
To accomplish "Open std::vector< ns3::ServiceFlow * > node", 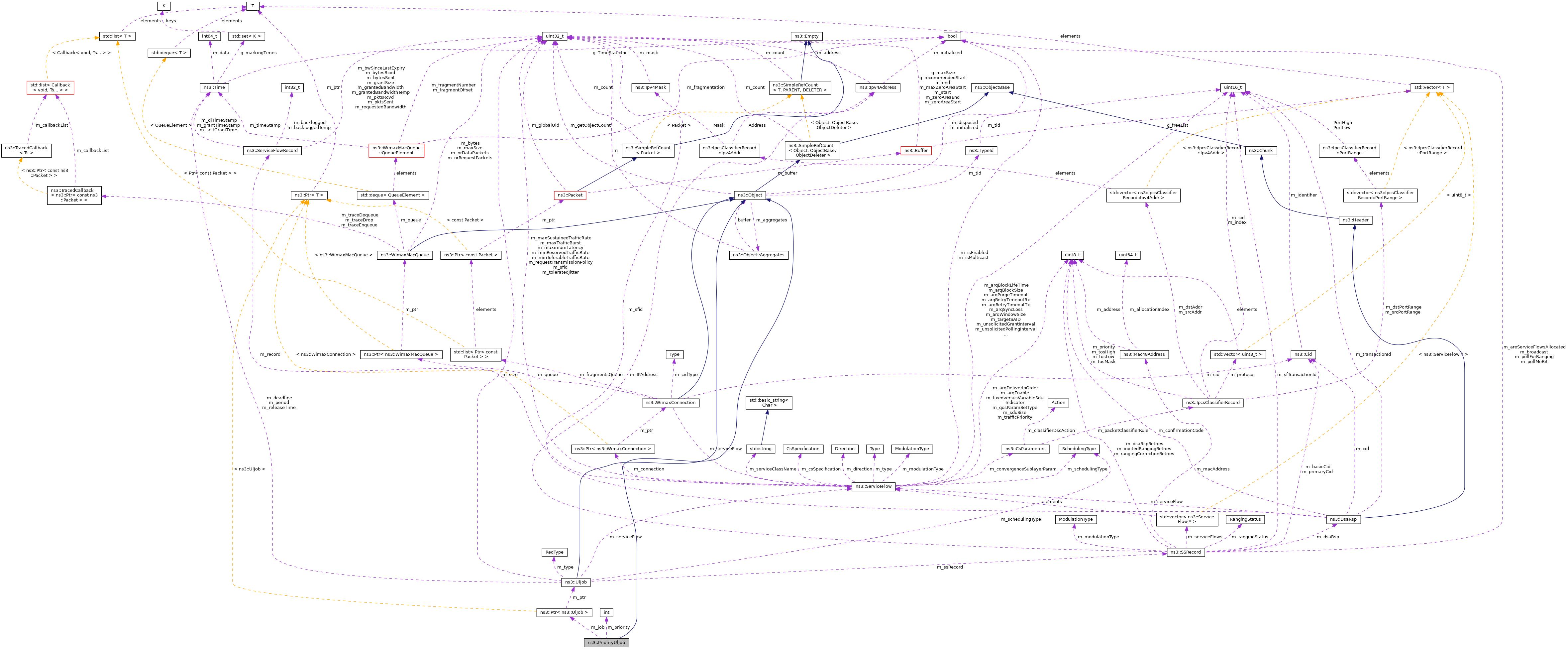I will click(x=1186, y=519).
